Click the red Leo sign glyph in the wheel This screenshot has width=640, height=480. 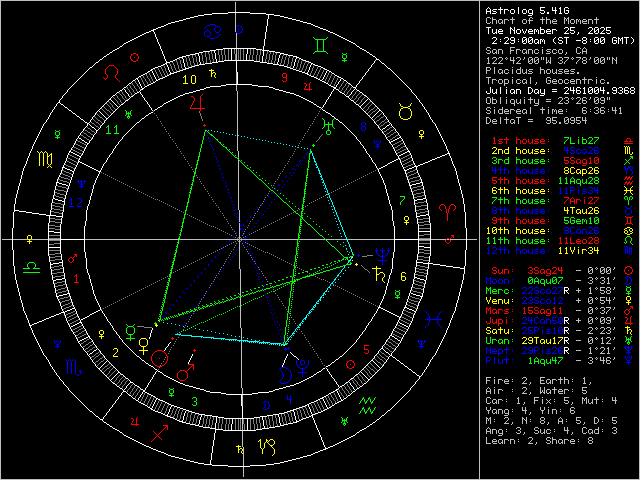[x=112, y=73]
